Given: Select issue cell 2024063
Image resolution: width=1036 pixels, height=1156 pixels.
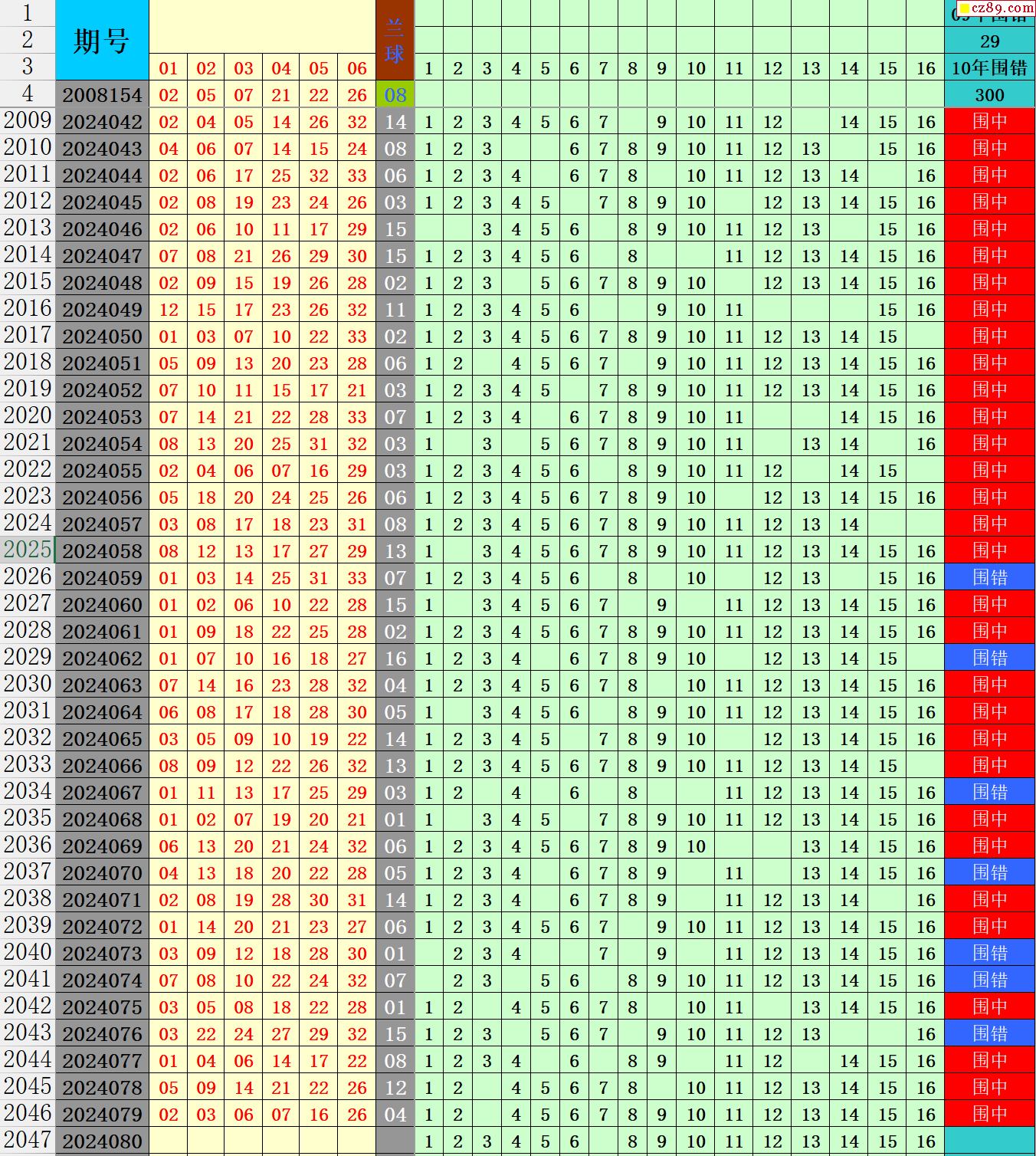Looking at the screenshot, I should click(x=102, y=685).
